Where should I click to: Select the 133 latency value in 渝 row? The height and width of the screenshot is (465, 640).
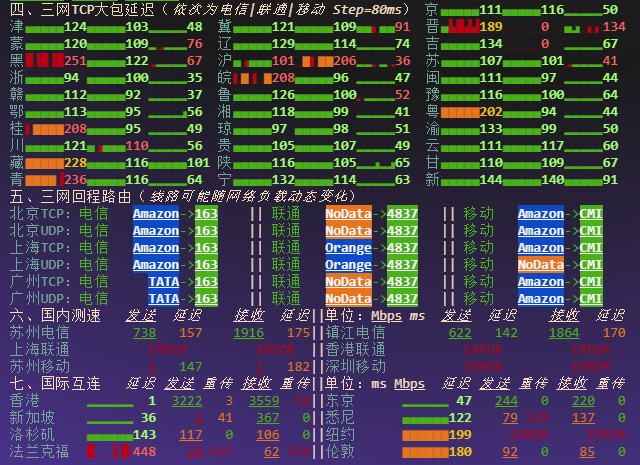(x=491, y=129)
